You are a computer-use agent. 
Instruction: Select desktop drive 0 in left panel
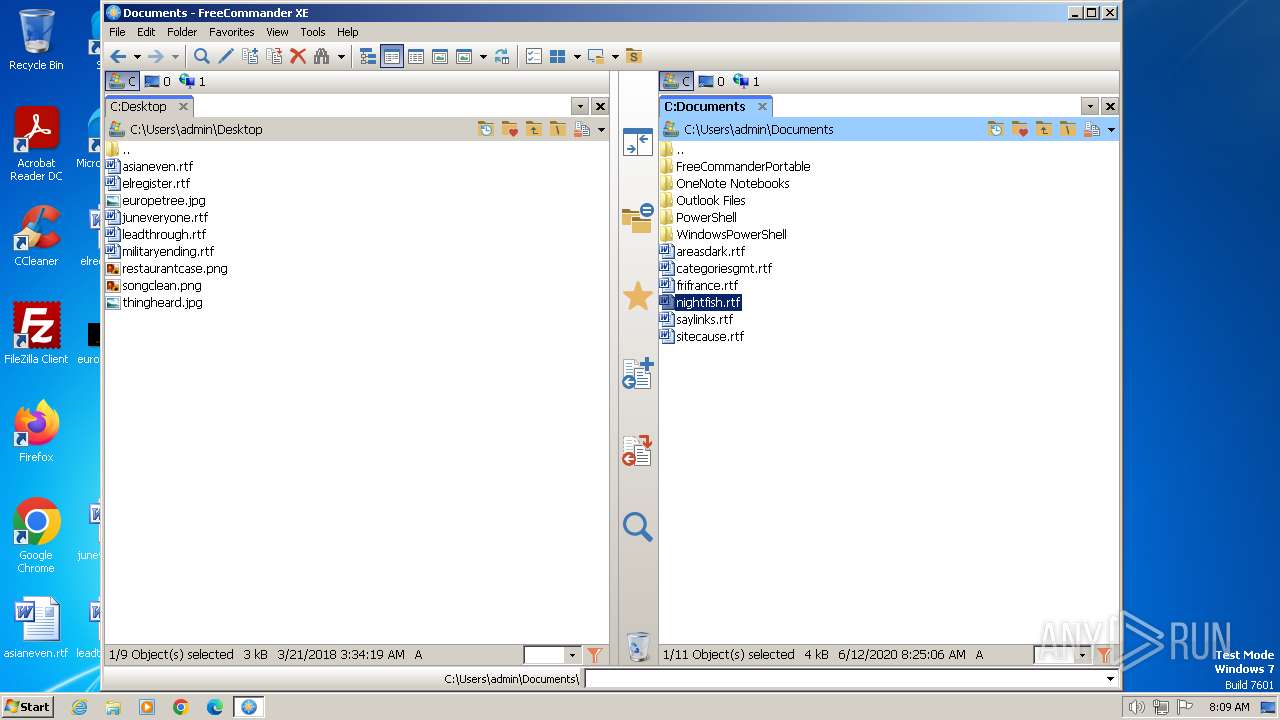tap(158, 81)
